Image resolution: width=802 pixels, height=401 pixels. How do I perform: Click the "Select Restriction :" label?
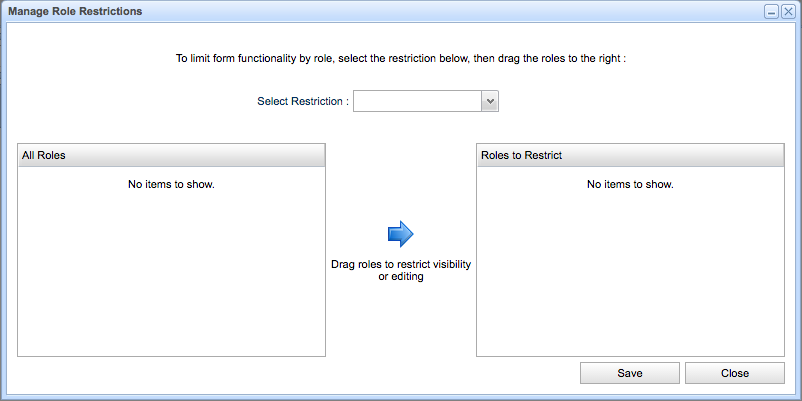pos(303,101)
